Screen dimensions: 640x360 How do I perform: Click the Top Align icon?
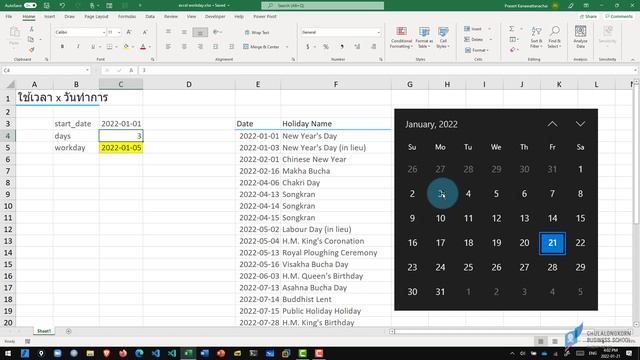168,32
